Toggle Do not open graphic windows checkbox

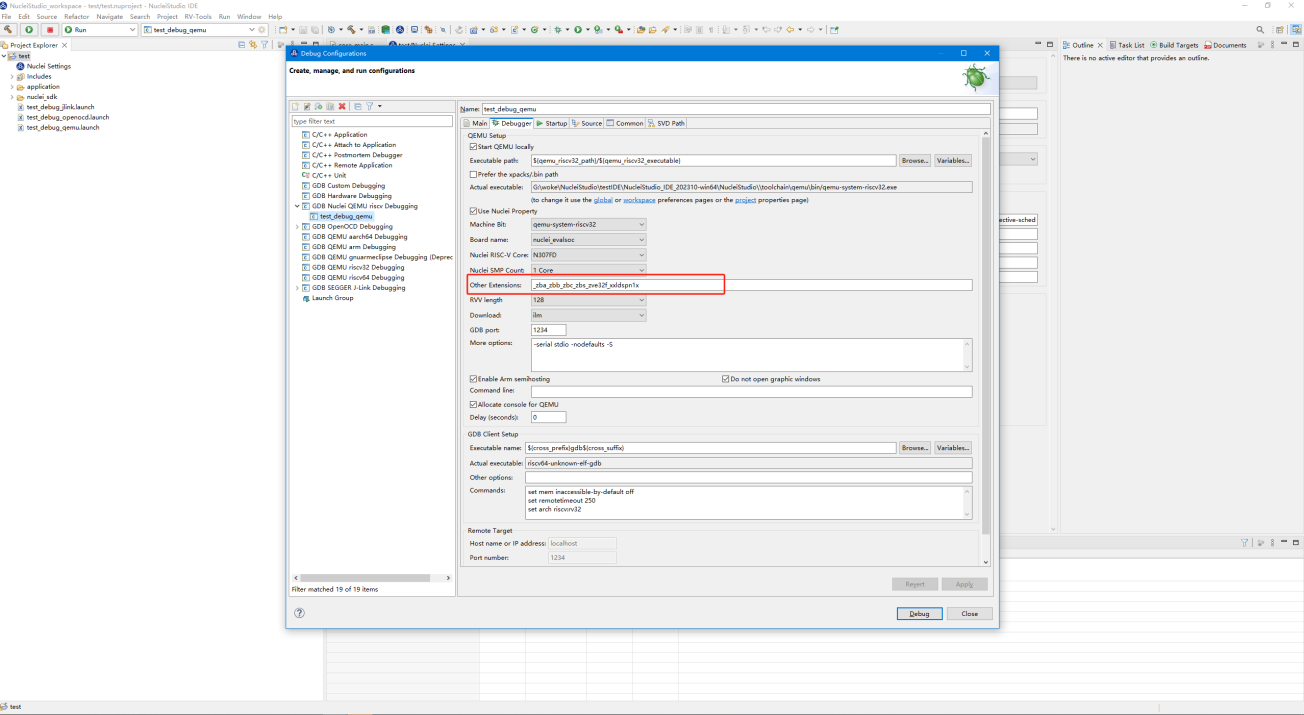726,379
